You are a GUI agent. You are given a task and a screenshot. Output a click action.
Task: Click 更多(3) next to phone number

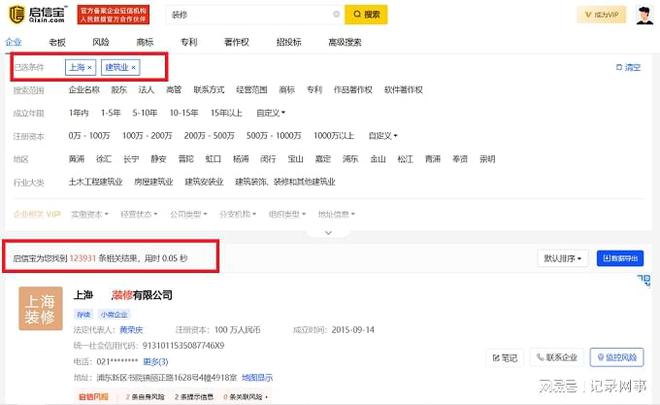tap(155, 362)
